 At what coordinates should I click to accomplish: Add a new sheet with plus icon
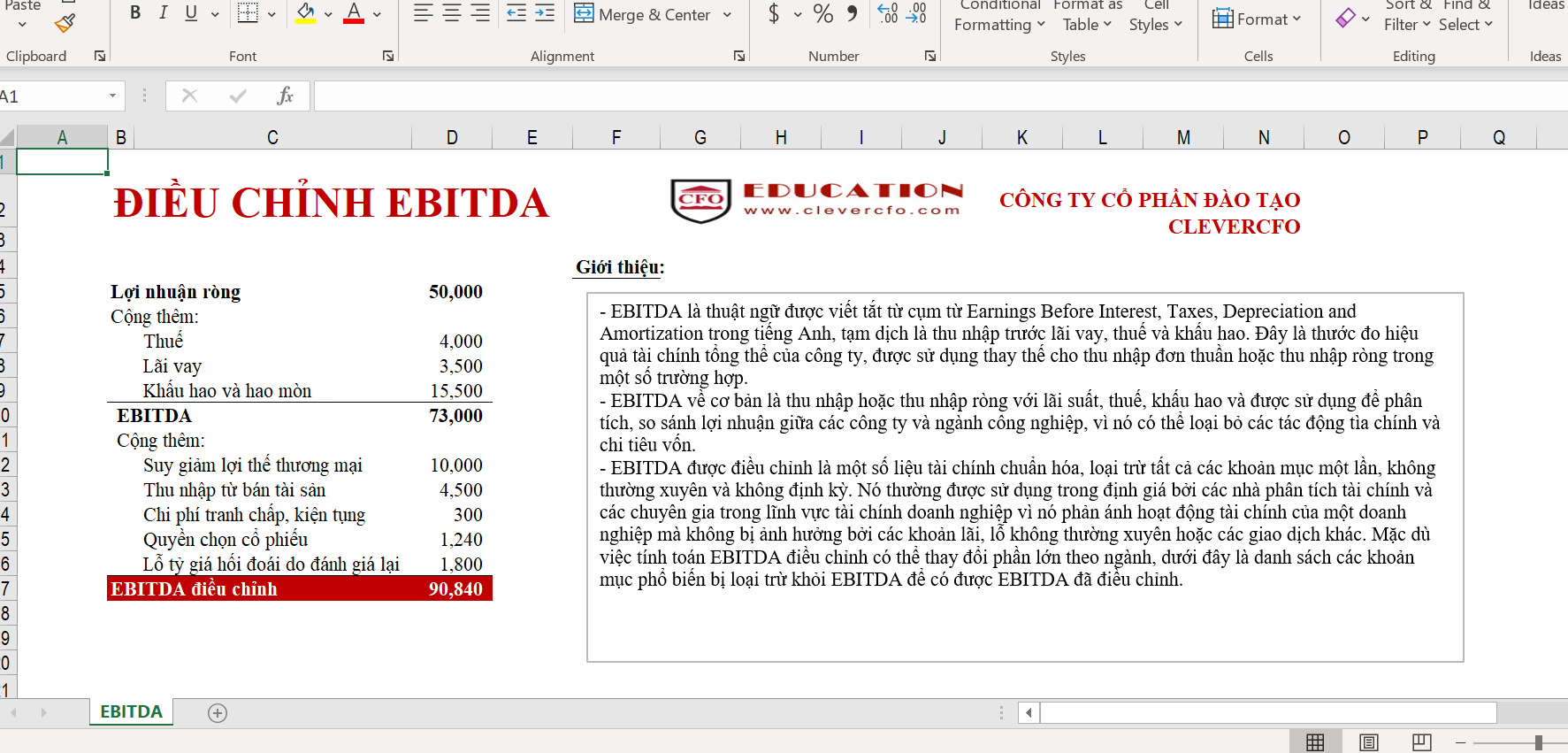[218, 713]
